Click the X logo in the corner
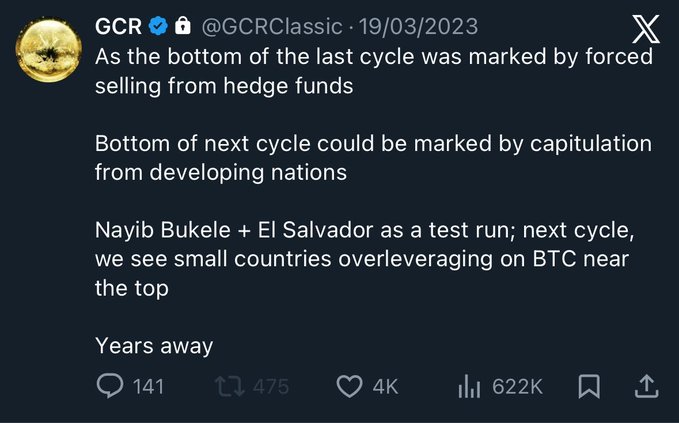 (x=647, y=30)
